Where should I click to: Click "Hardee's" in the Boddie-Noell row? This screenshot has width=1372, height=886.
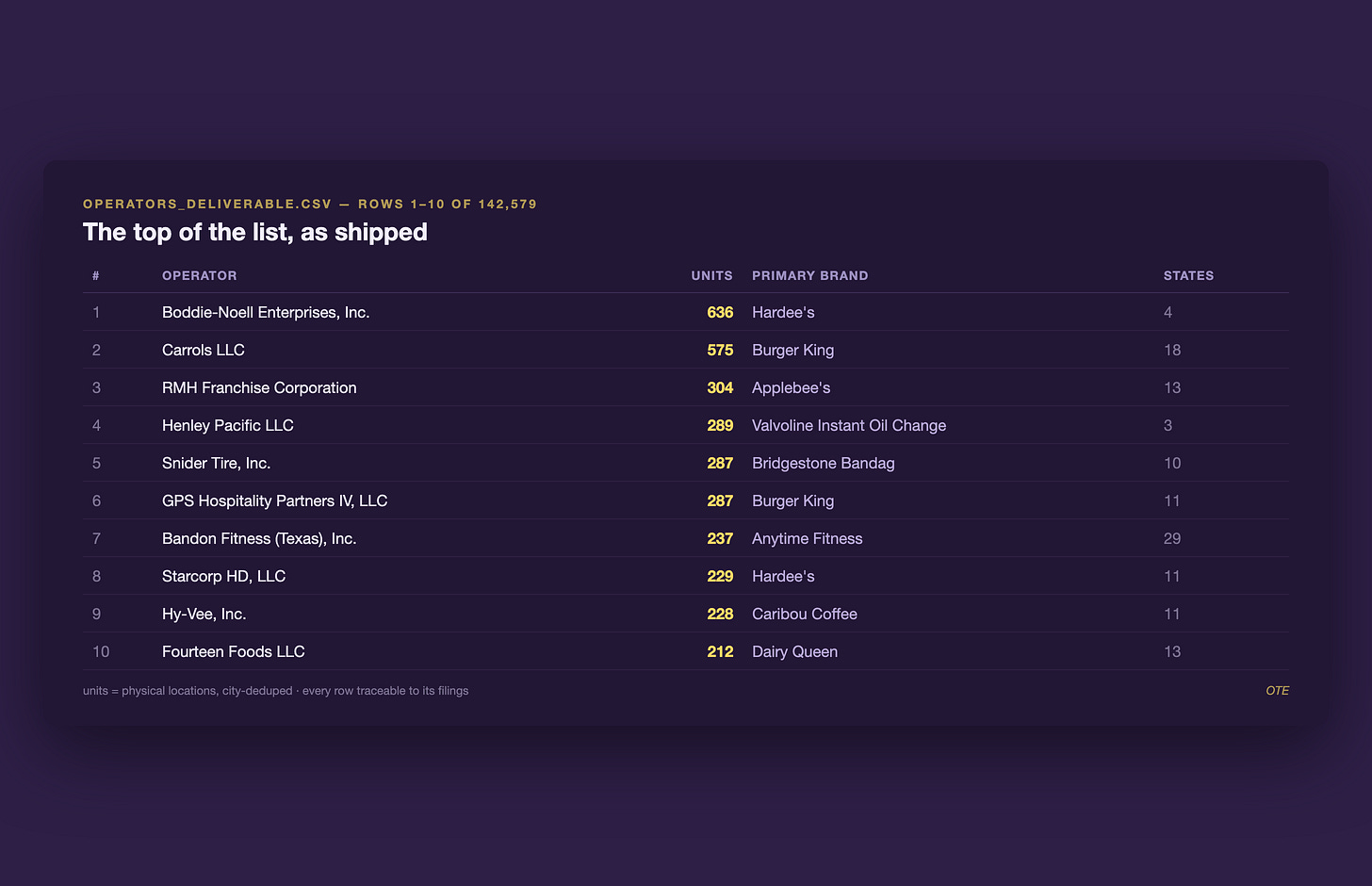tap(783, 312)
